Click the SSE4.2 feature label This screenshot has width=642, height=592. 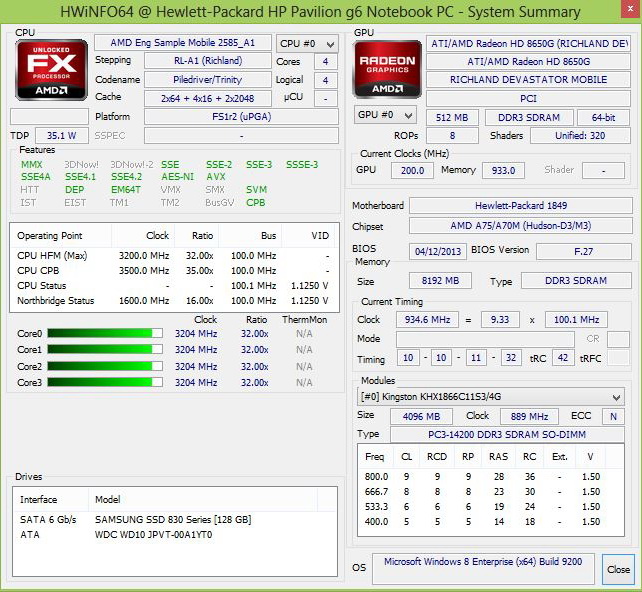(127, 177)
